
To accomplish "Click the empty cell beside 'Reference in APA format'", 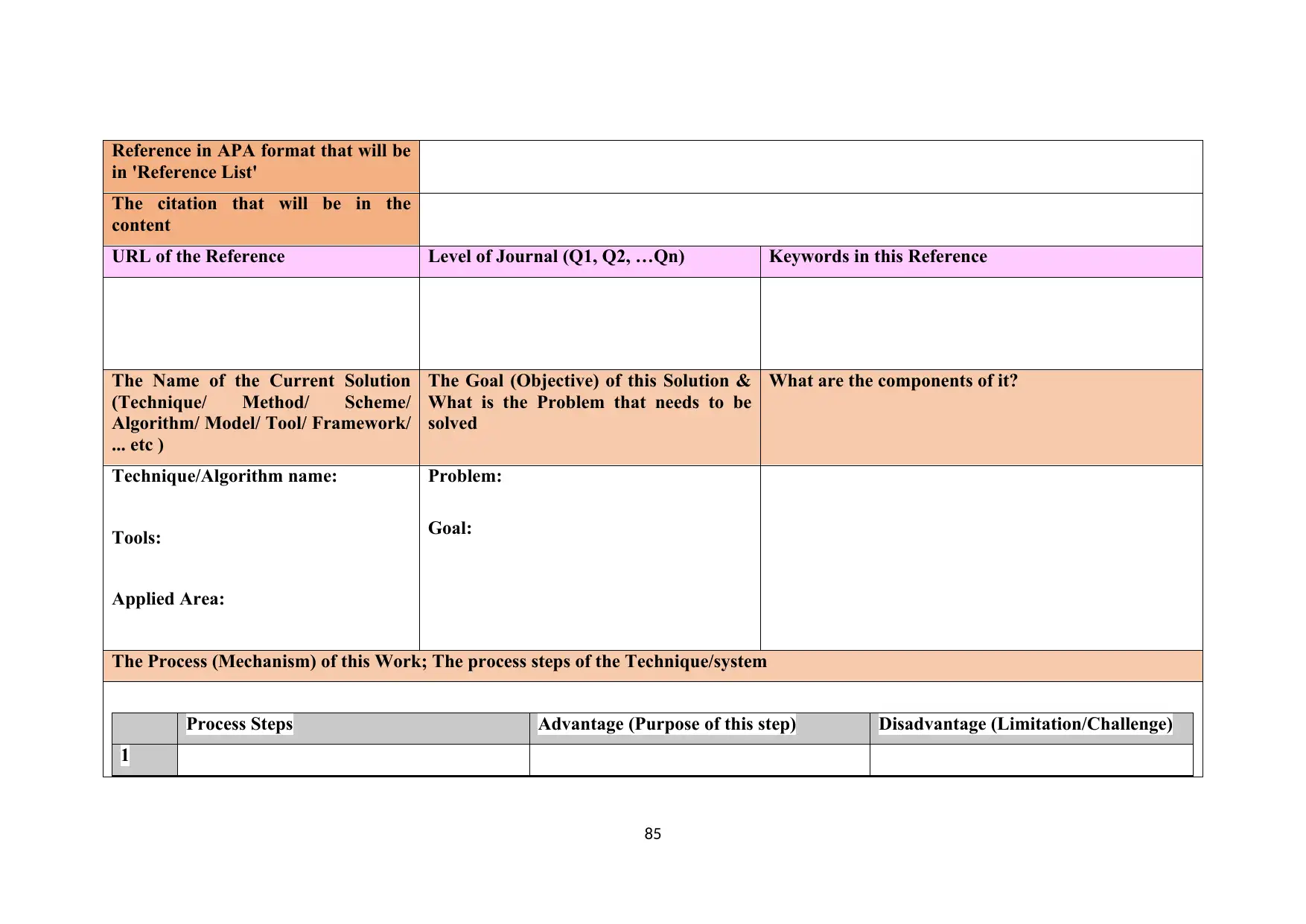I will click(x=811, y=167).
